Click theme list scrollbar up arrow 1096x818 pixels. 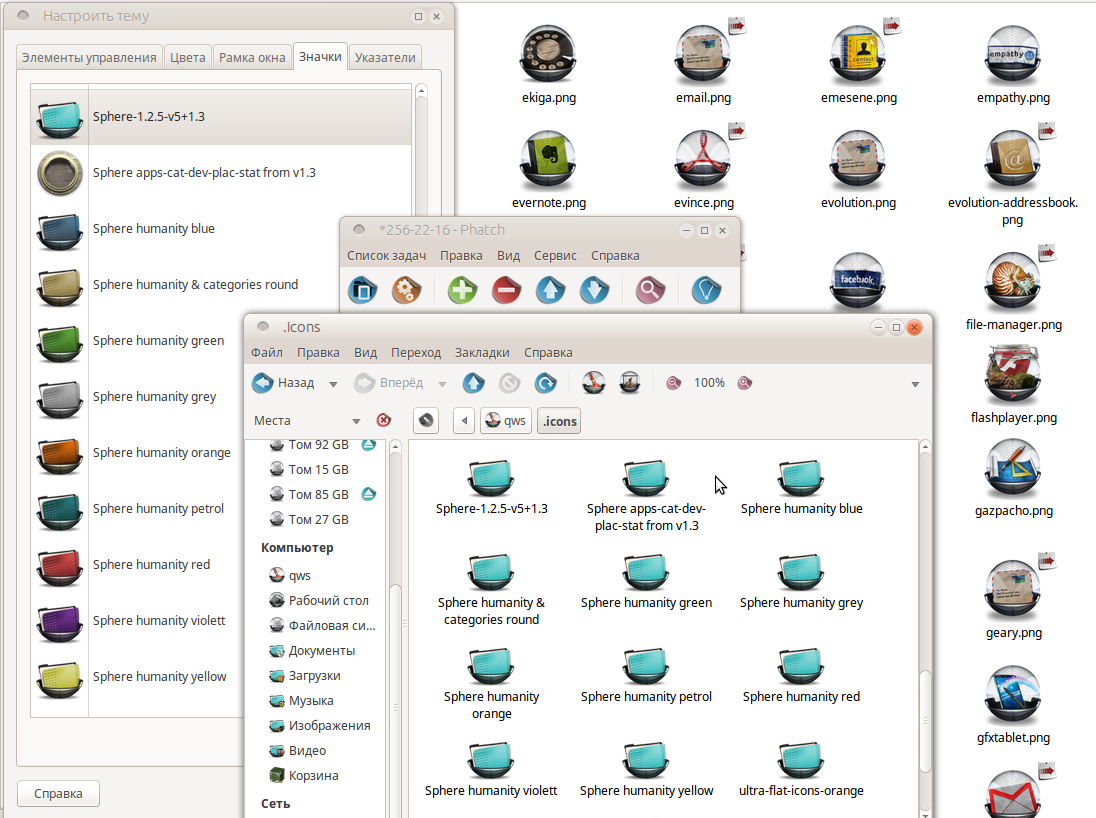point(421,91)
